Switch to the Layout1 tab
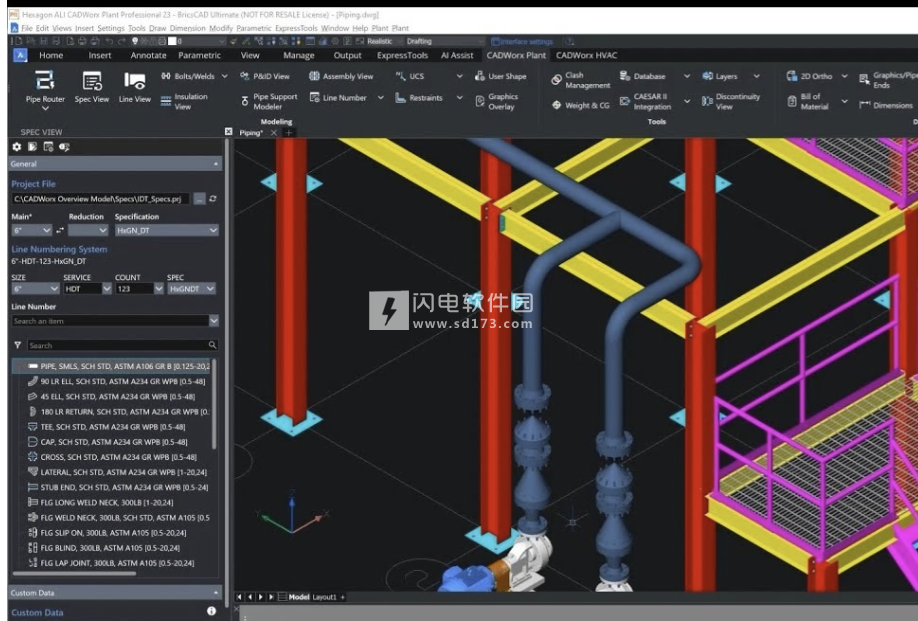Screen dimensions: 918x621 coord(324,597)
